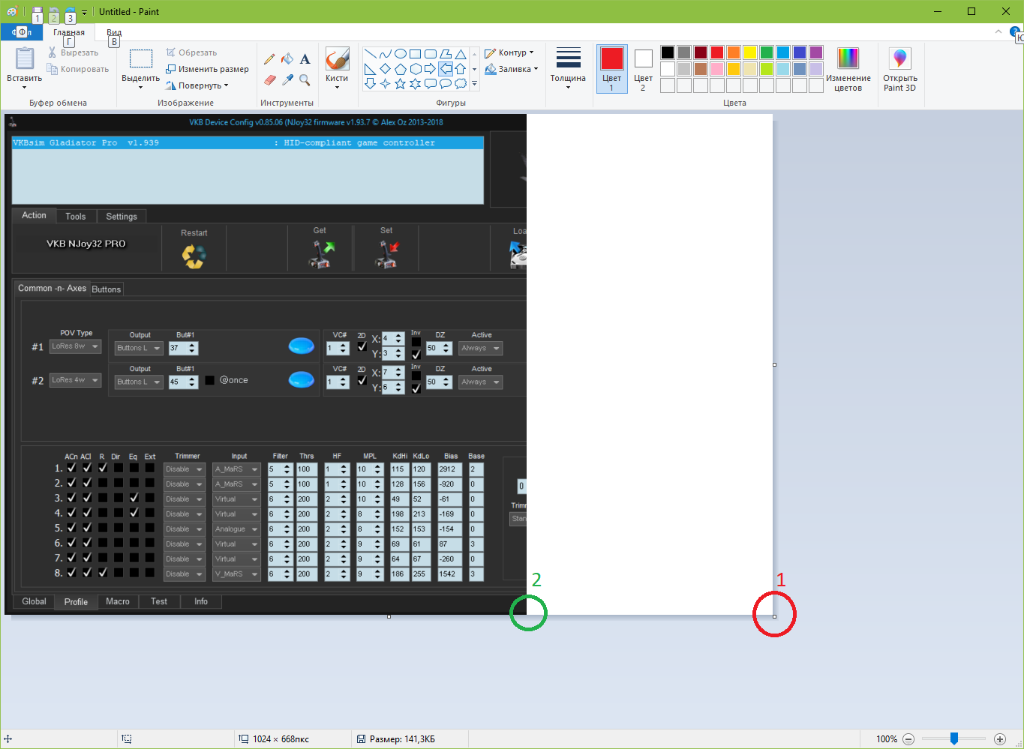This screenshot has height=749, width=1024.
Task: Choose the Oval shape
Action: pyautogui.click(x=400, y=54)
